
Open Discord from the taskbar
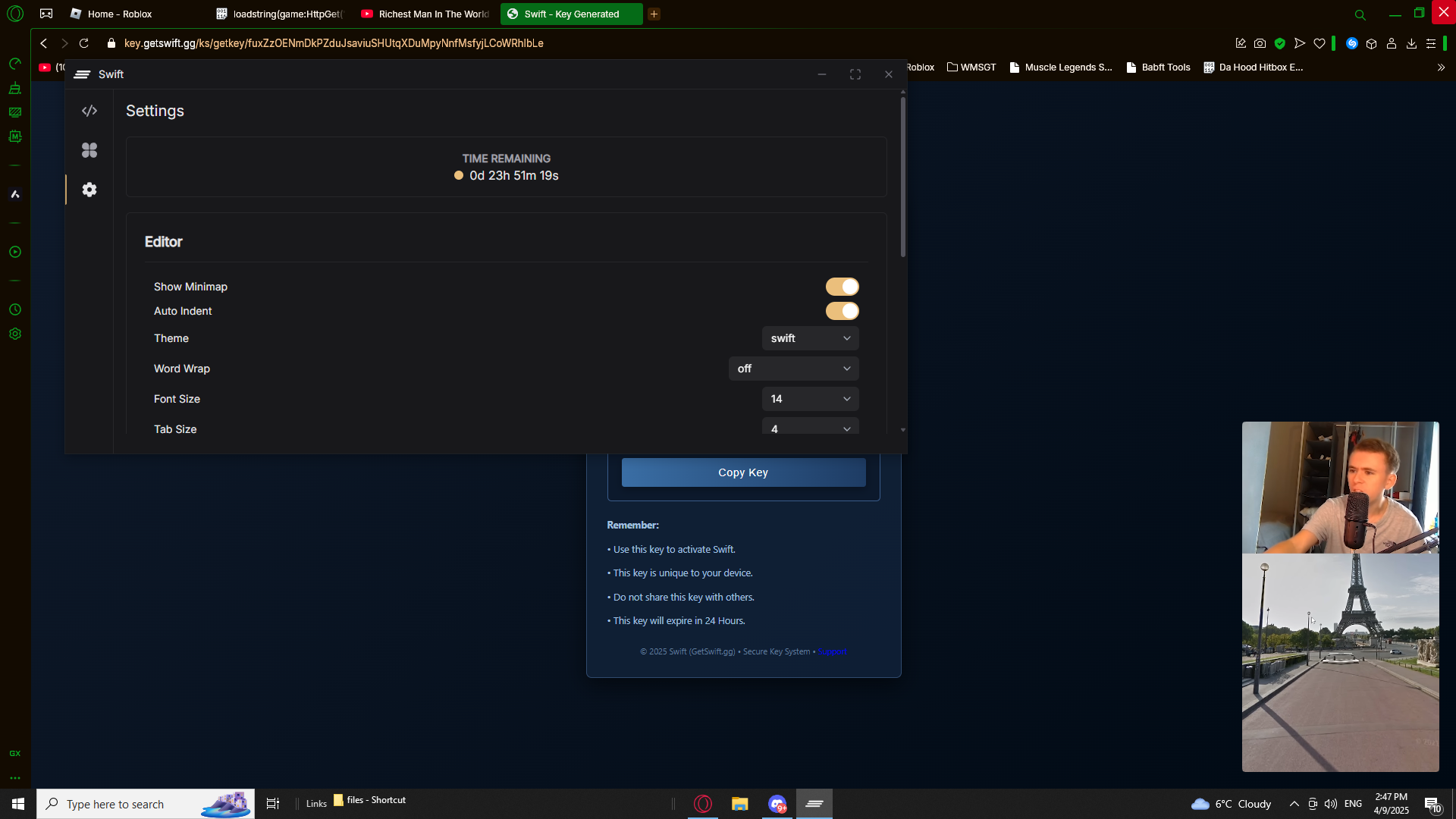coord(777,804)
